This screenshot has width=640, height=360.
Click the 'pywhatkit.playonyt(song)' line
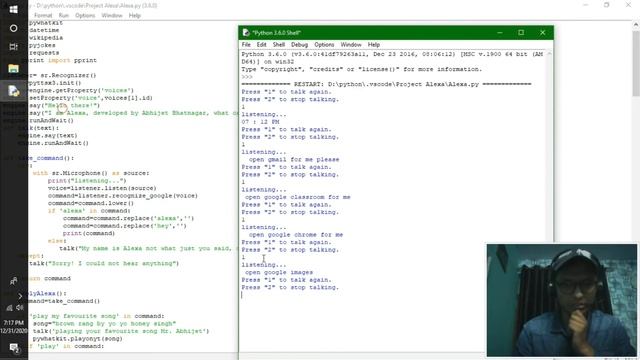(x=78, y=339)
